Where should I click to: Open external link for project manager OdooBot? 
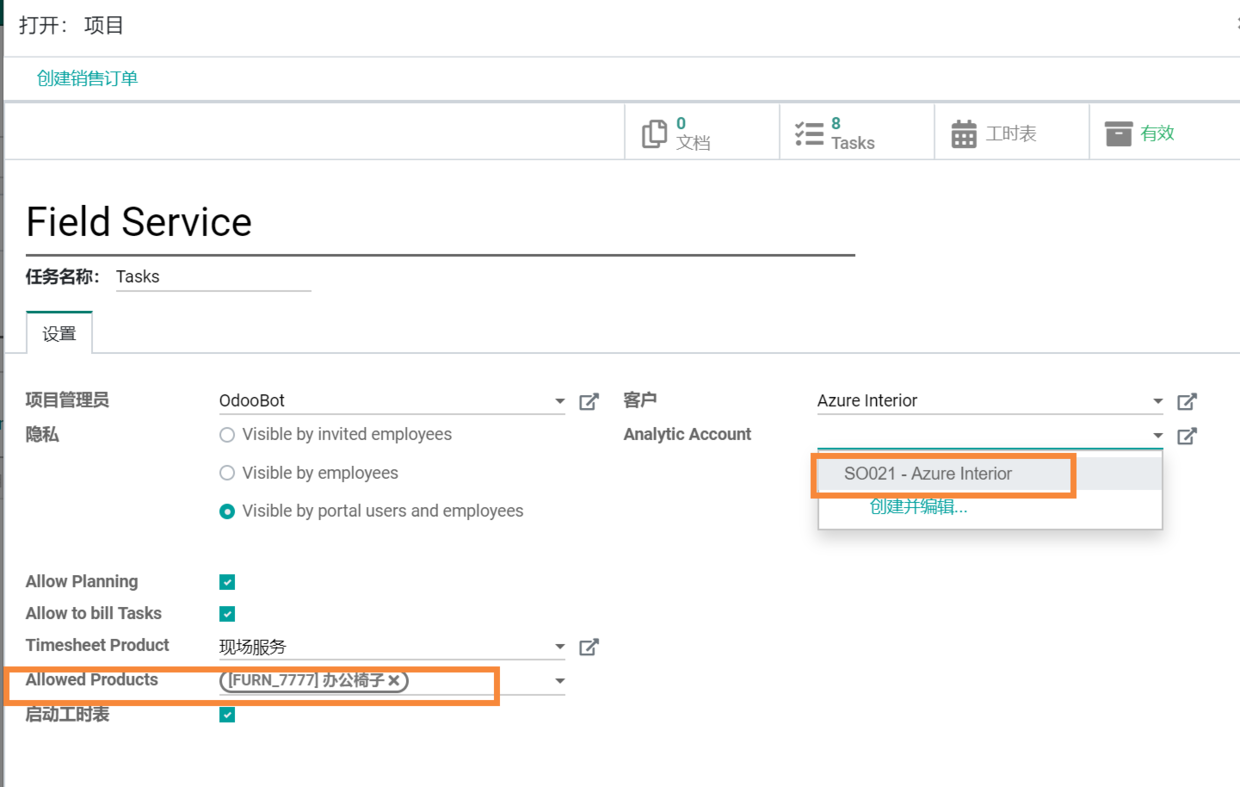coord(589,401)
